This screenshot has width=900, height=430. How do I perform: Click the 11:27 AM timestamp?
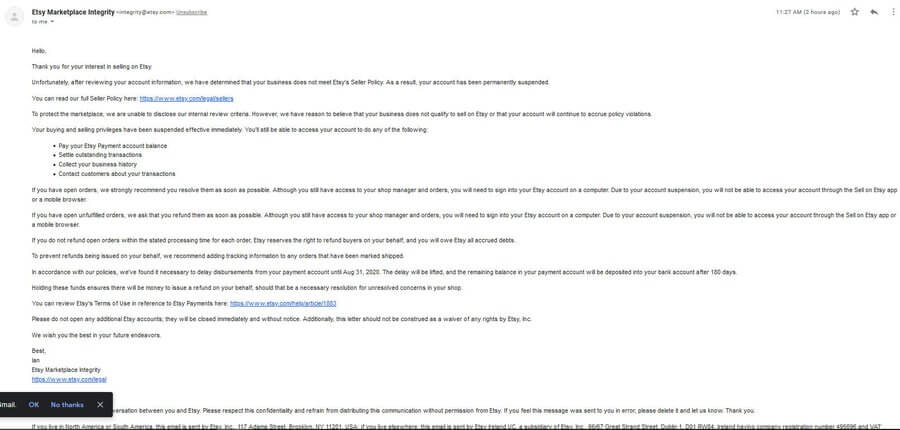pos(808,12)
